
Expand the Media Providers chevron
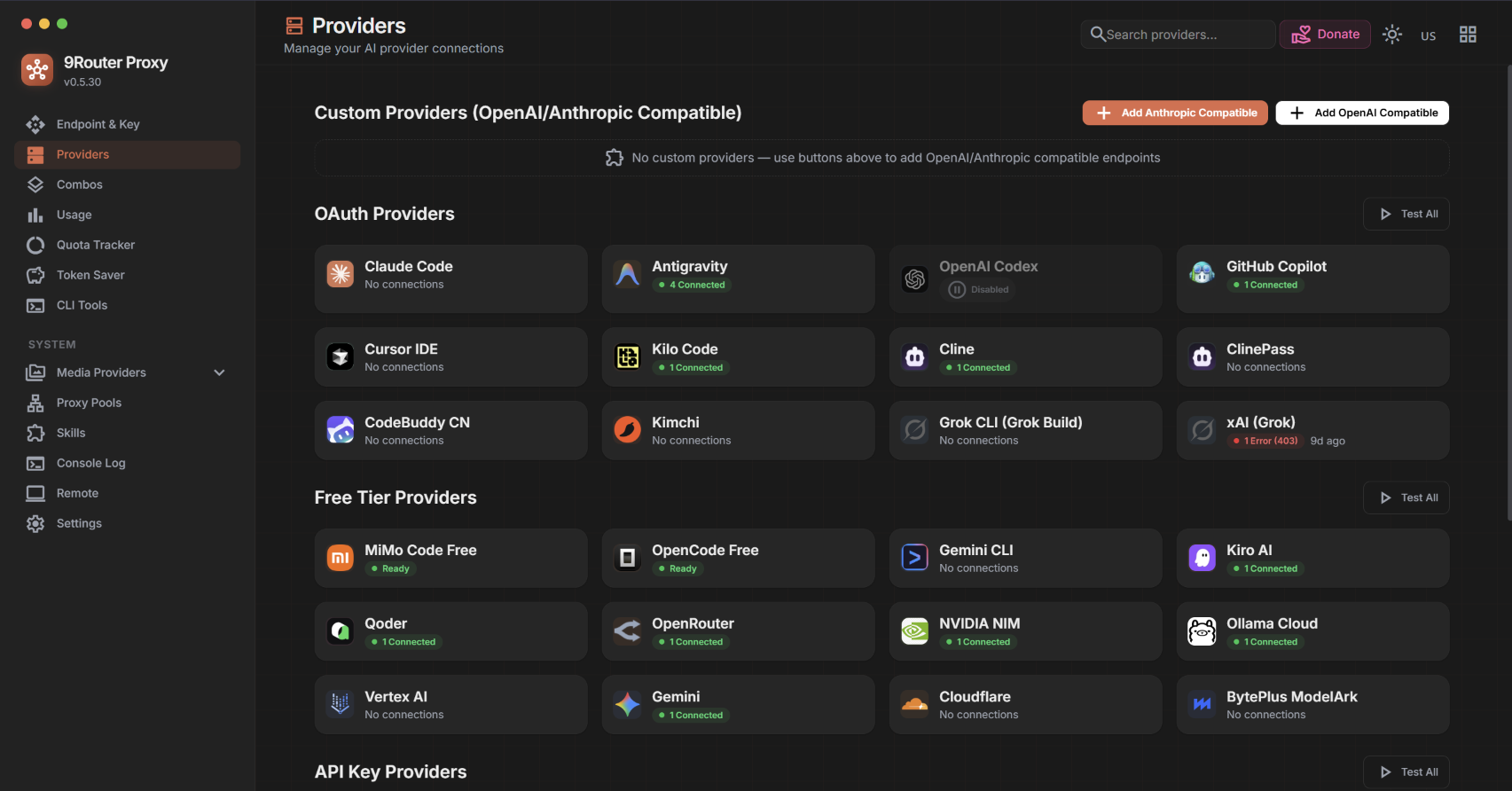[x=220, y=372]
